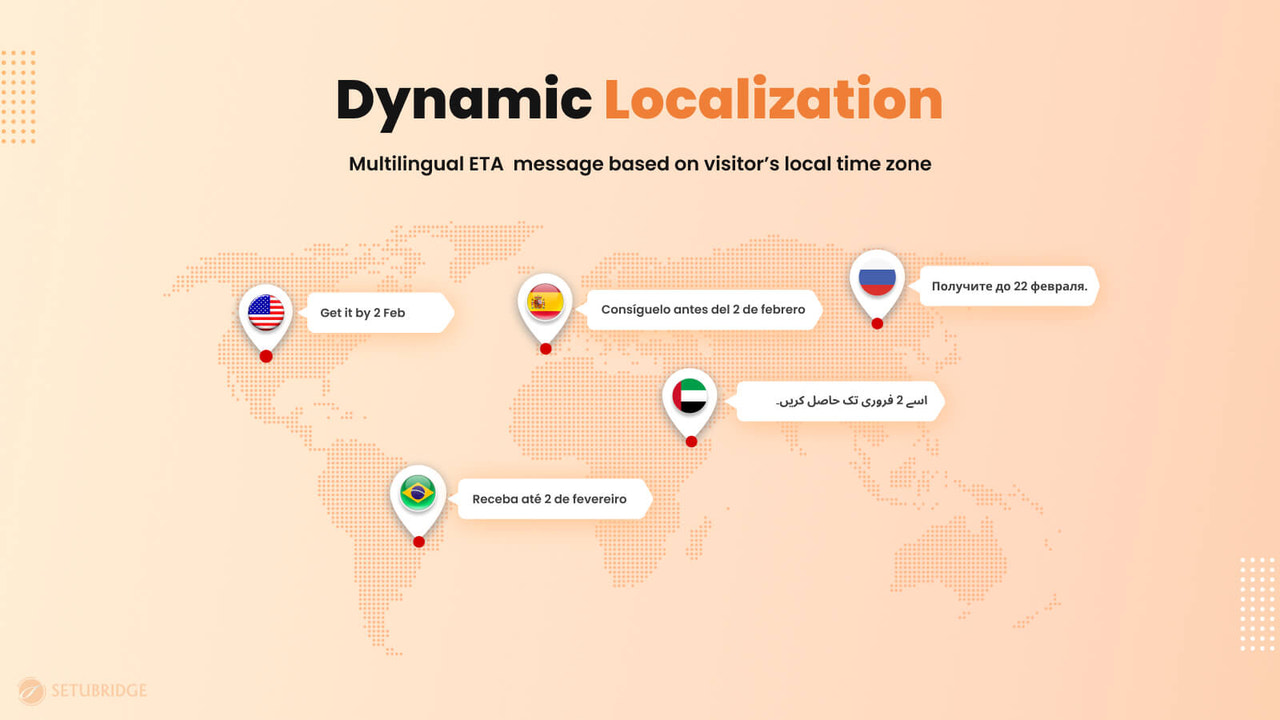Click the red dot below the US pin
The height and width of the screenshot is (720, 1280).
[266, 354]
